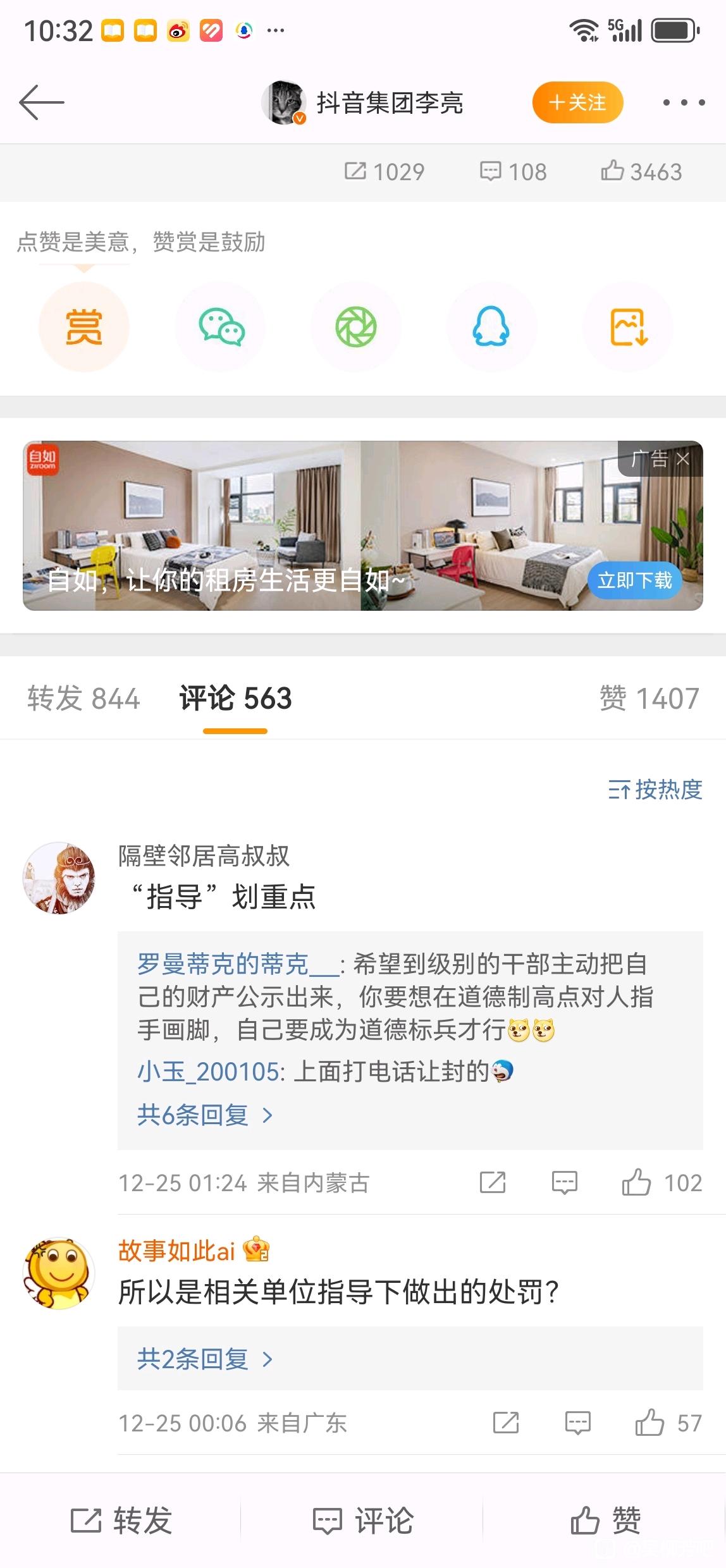Follow 抖音集团李亮 with +关注 button
The image size is (726, 1568).
click(x=577, y=102)
